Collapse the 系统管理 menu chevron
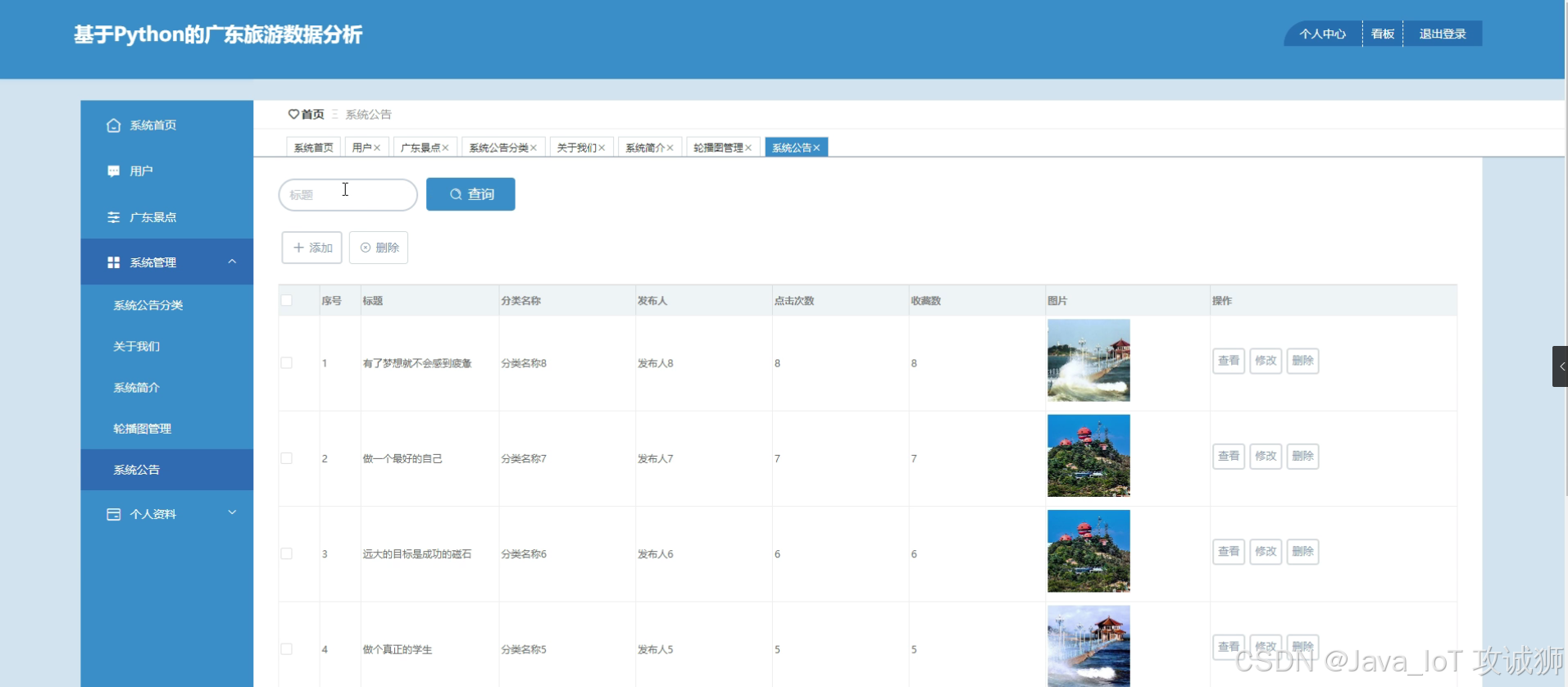1568x687 pixels. (232, 262)
